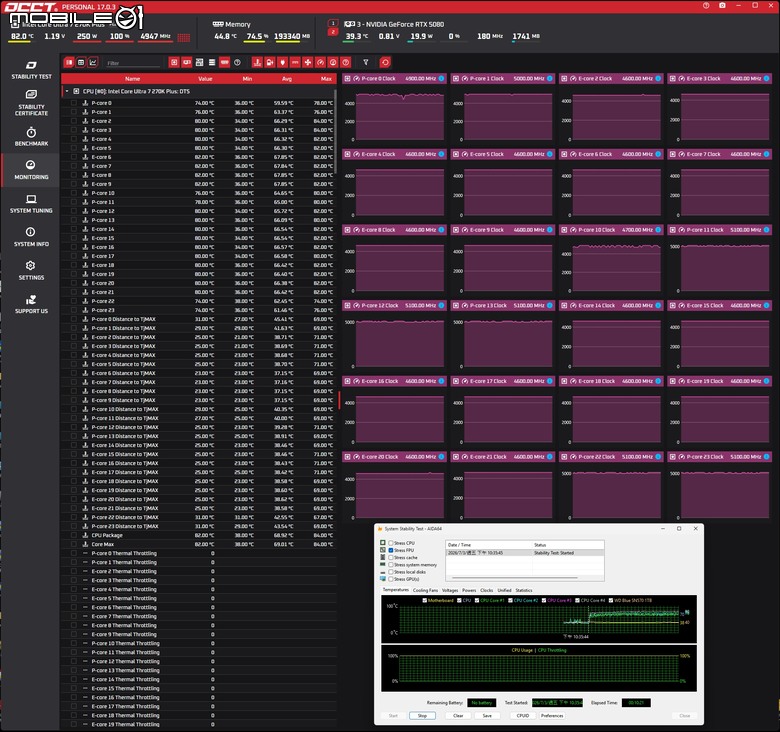Click the fan sensors filter icon
Viewport: 780px width, 732px height.
(308, 62)
